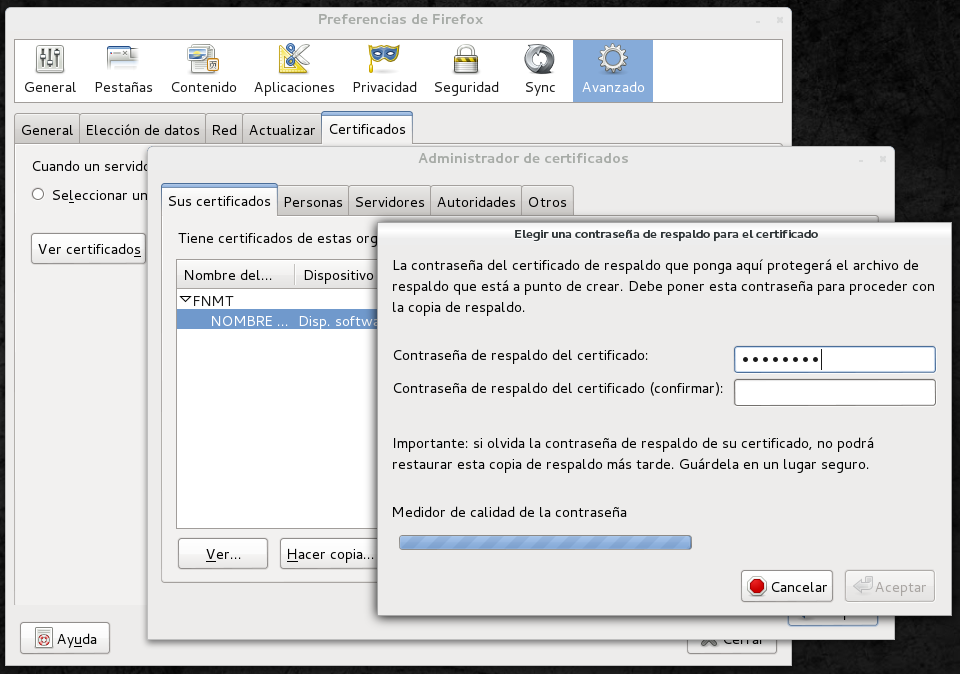Click the 'Nombre del...' column header
Image resolution: width=960 pixels, height=674 pixels.
[x=236, y=275]
